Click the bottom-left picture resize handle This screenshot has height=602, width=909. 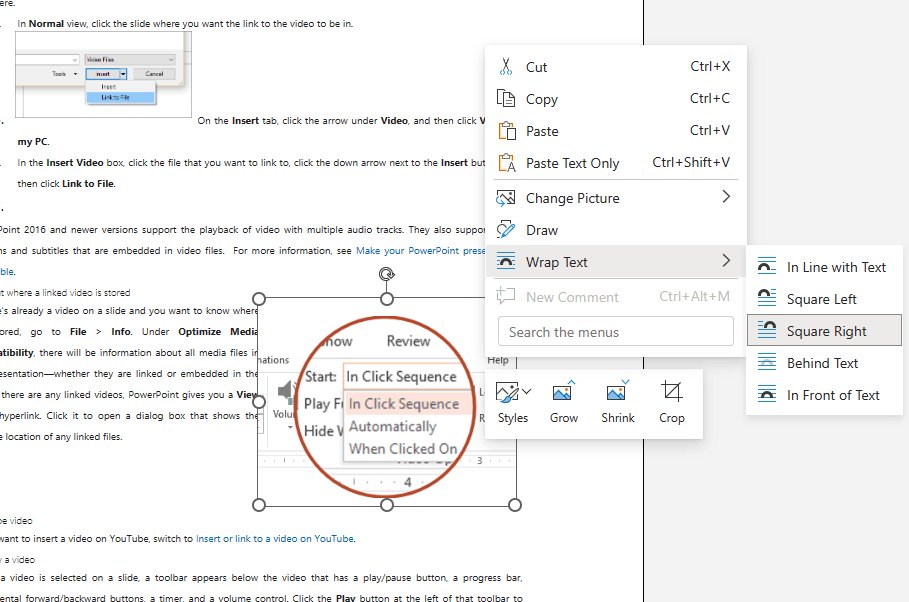click(259, 505)
